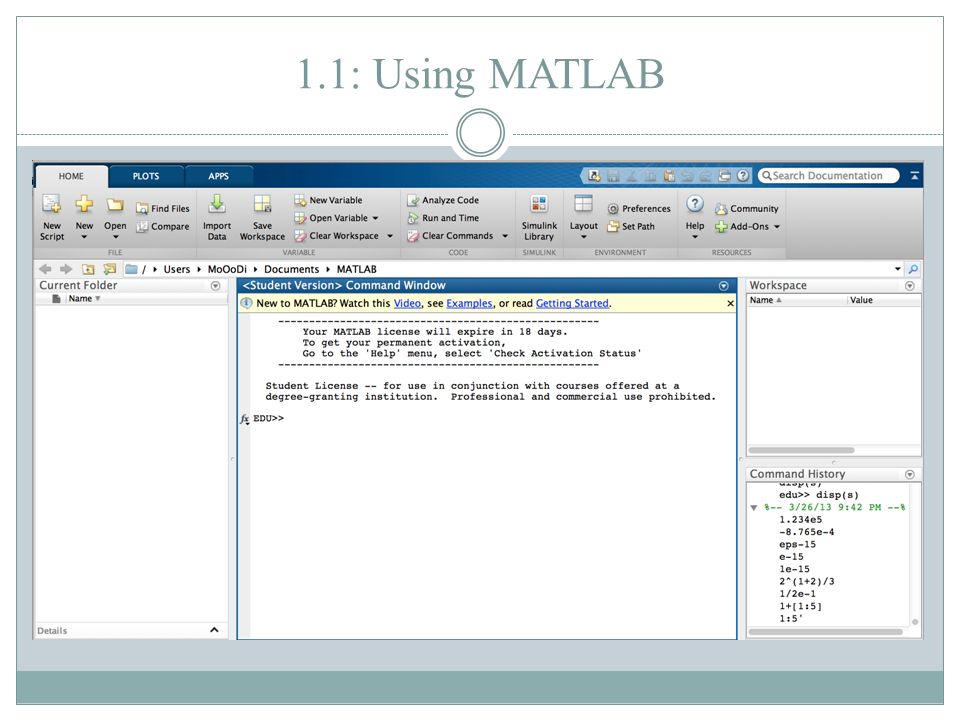Click the forward navigation arrow
This screenshot has width=960, height=720.
[66, 269]
